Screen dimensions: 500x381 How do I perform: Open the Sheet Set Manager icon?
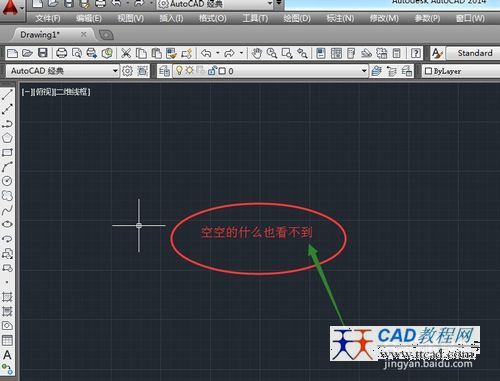coord(366,53)
